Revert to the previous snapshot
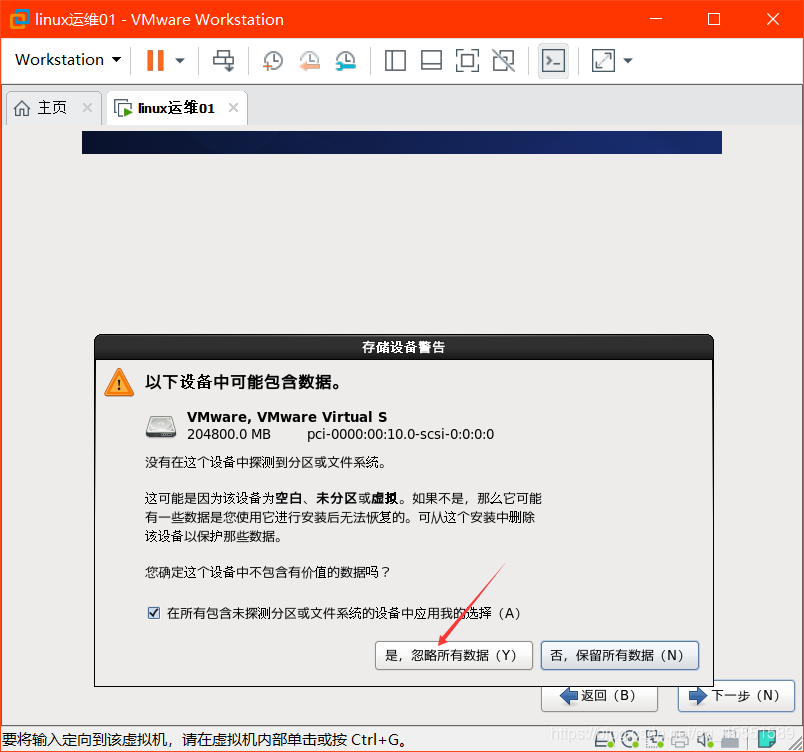Screen dimensions: 804x752 (310, 60)
